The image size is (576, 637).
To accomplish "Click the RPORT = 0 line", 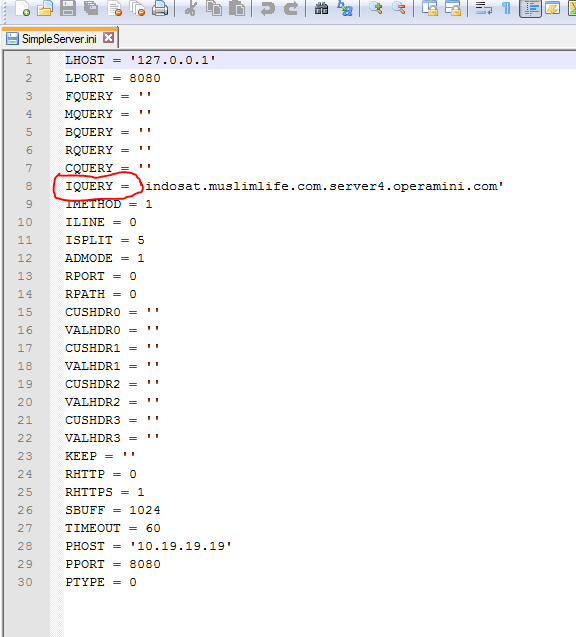I will pos(101,276).
